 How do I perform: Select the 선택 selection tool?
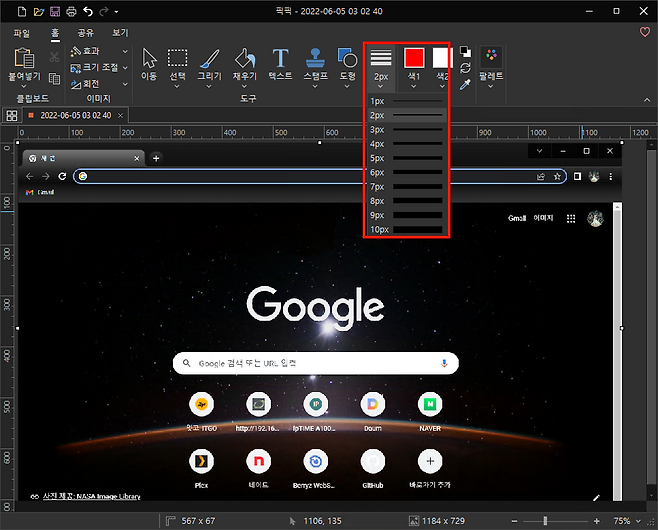pyautogui.click(x=178, y=64)
